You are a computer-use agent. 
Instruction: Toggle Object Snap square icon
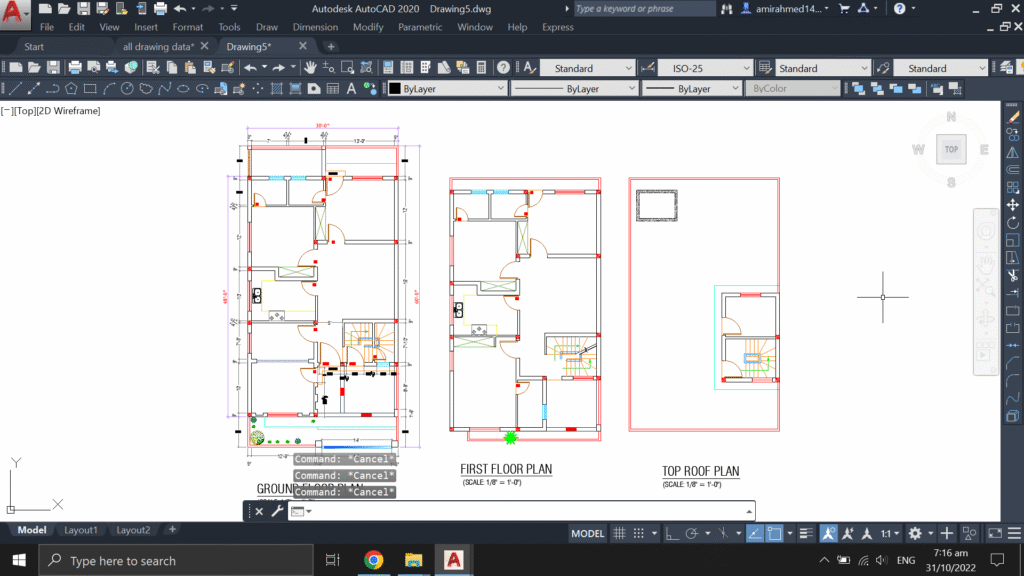coord(775,534)
